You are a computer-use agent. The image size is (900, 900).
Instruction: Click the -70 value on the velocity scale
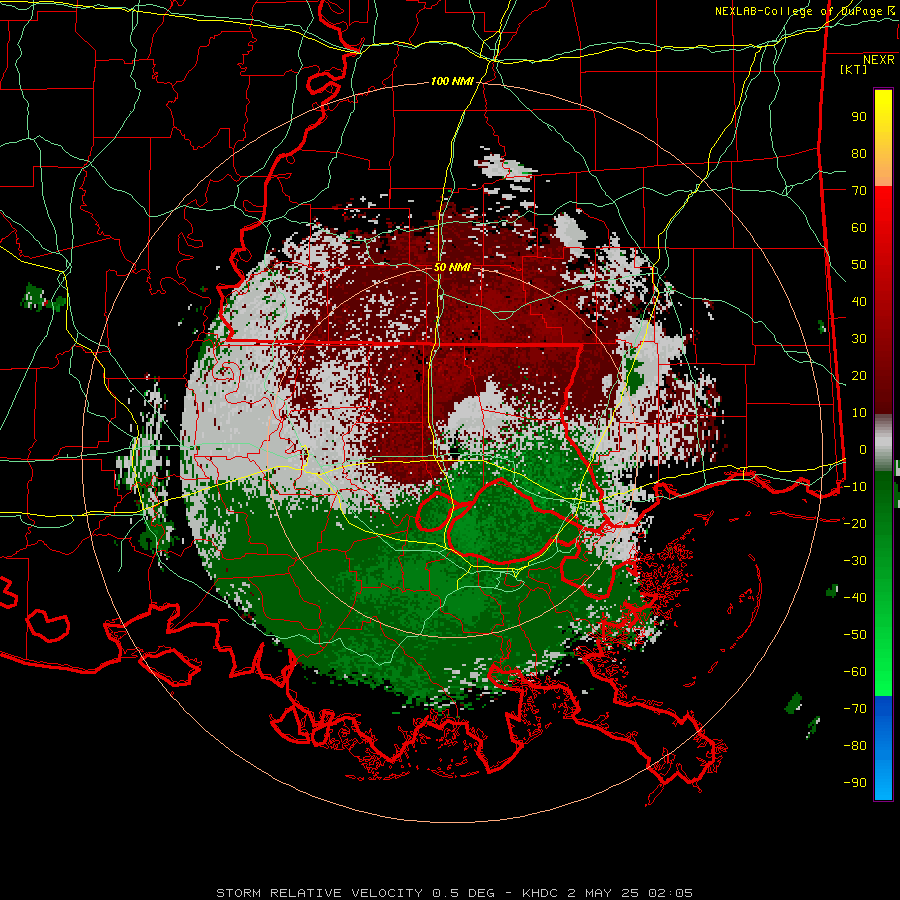(855, 709)
